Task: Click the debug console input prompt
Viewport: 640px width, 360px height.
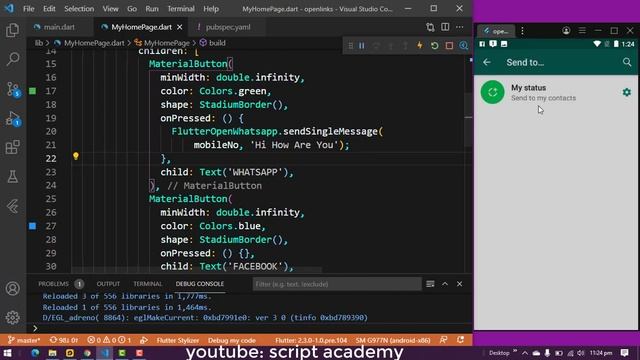Action: [x=249, y=328]
